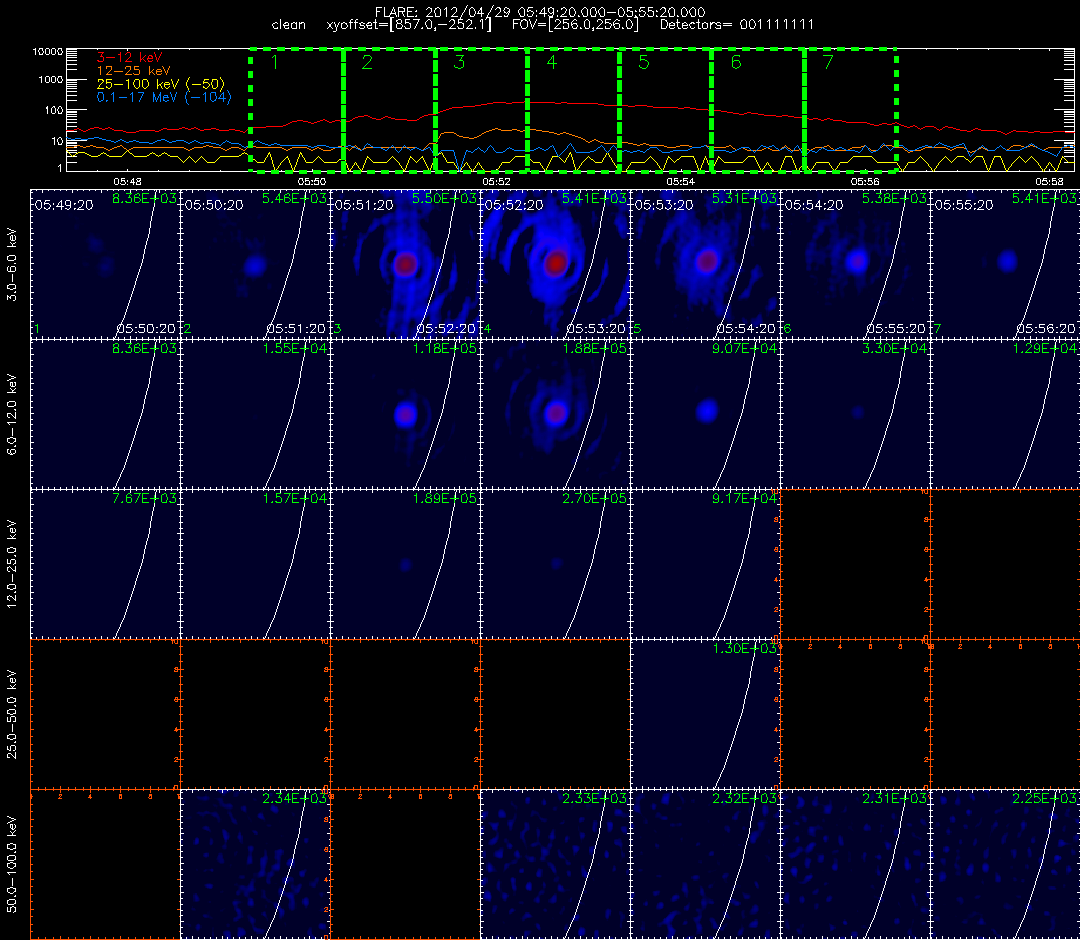The height and width of the screenshot is (940, 1080).
Task: Click the 2.32E+03 value label
Action: pos(745,798)
